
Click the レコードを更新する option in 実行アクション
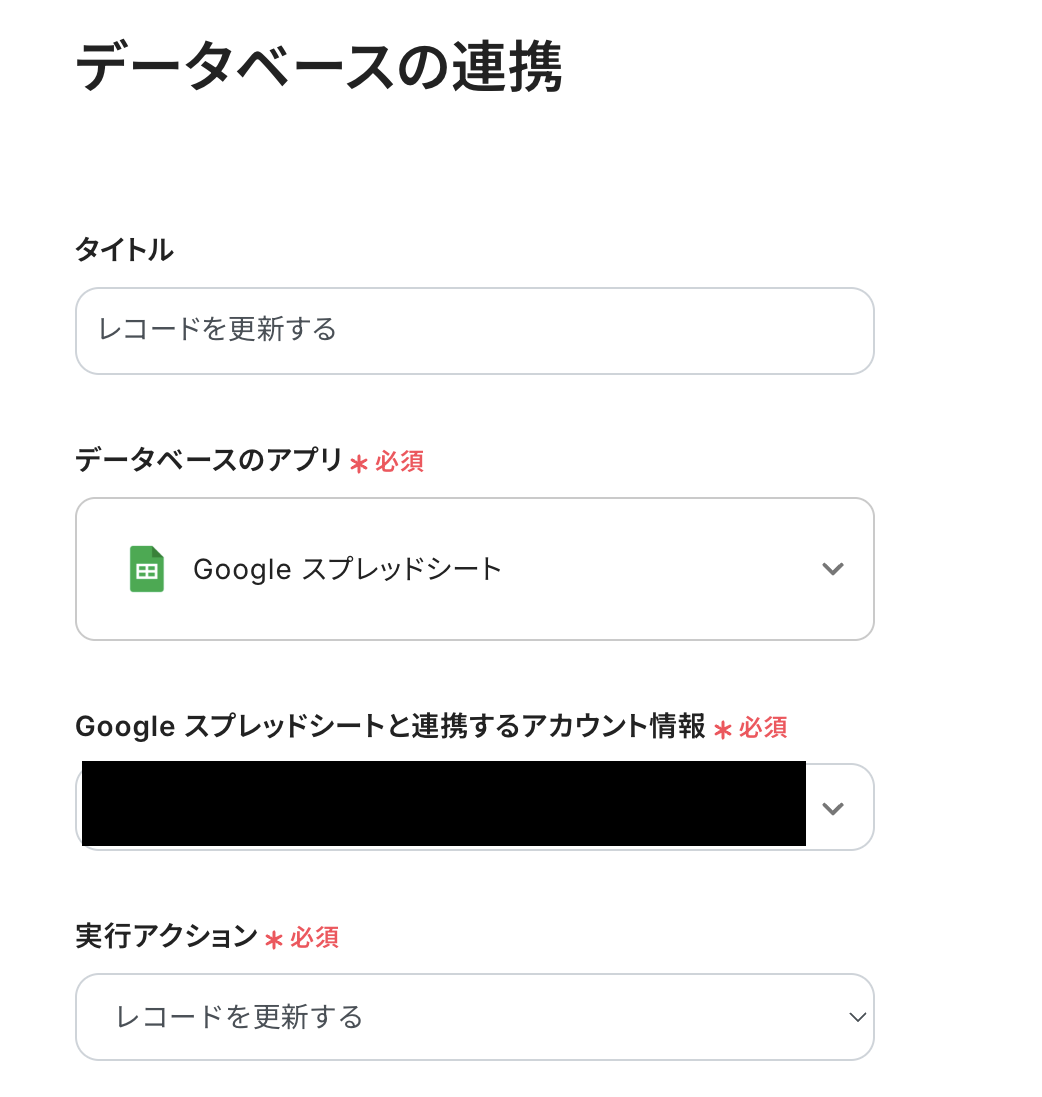(x=240, y=1017)
